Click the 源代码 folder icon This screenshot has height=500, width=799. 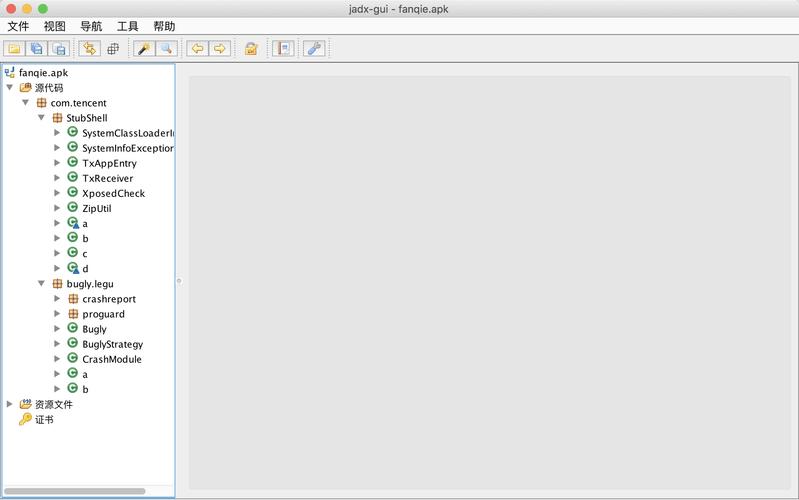click(25, 88)
